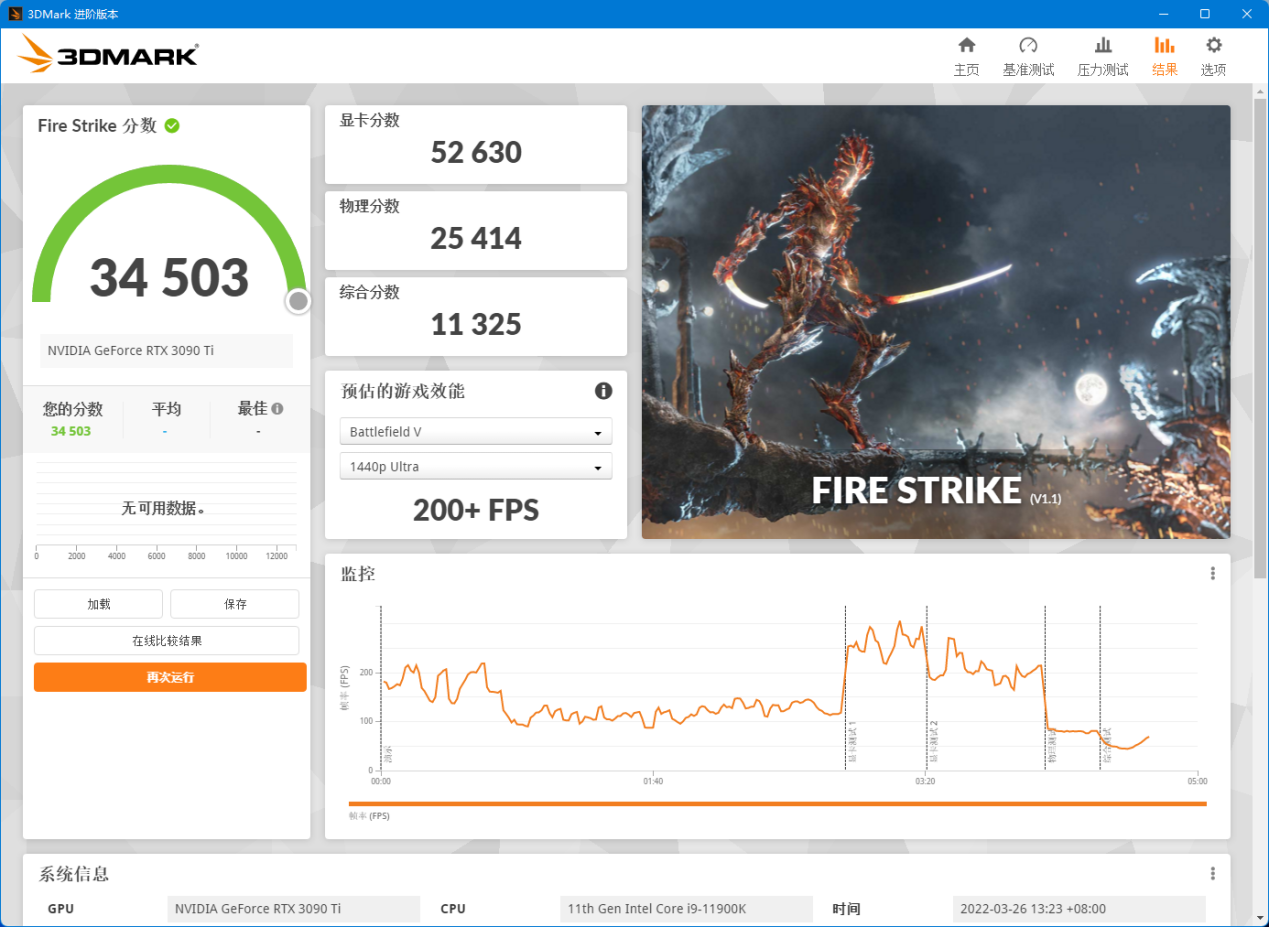Maximize the 3DMark window
Viewport: 1269px width, 927px height.
[x=1205, y=13]
